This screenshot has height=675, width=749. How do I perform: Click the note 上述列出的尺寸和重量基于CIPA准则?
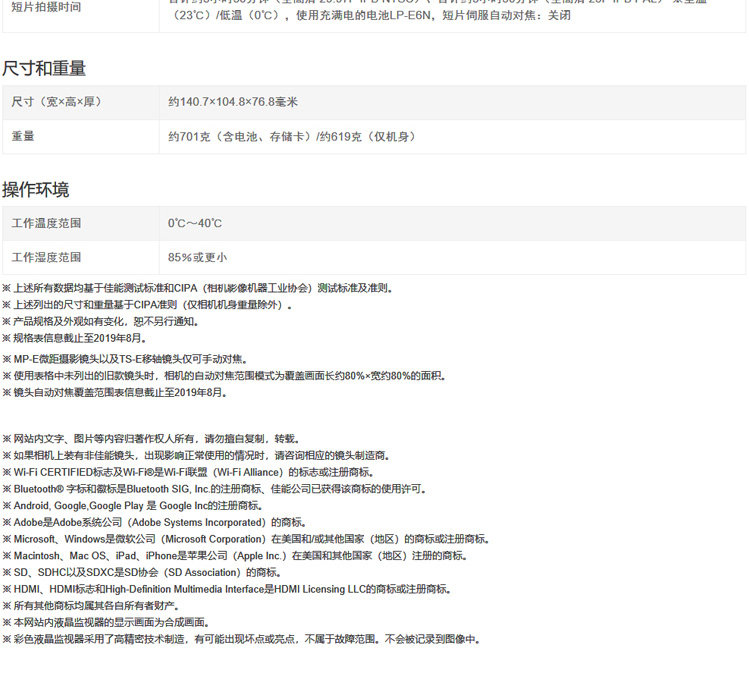tap(147, 305)
